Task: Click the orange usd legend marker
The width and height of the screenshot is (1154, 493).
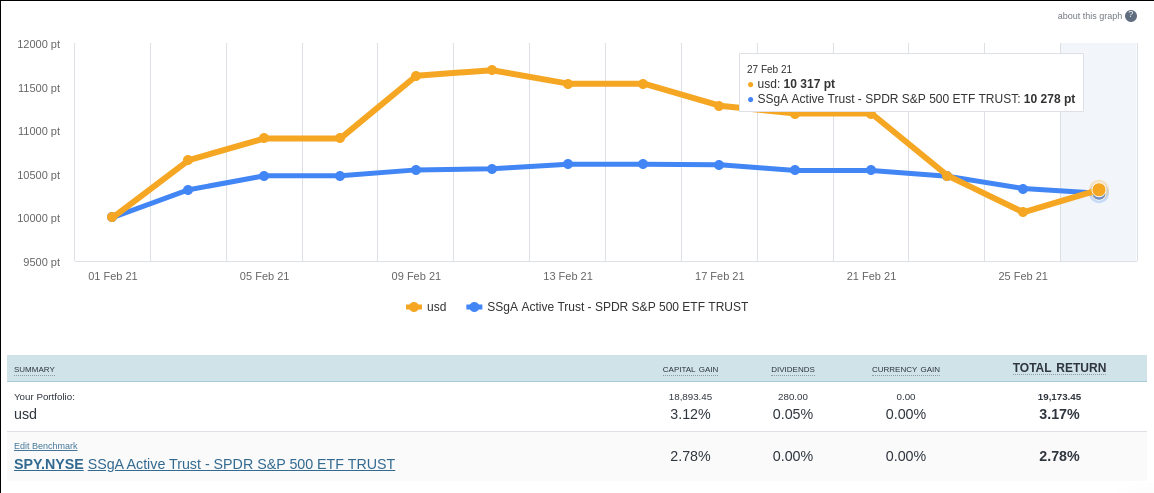Action: click(413, 307)
